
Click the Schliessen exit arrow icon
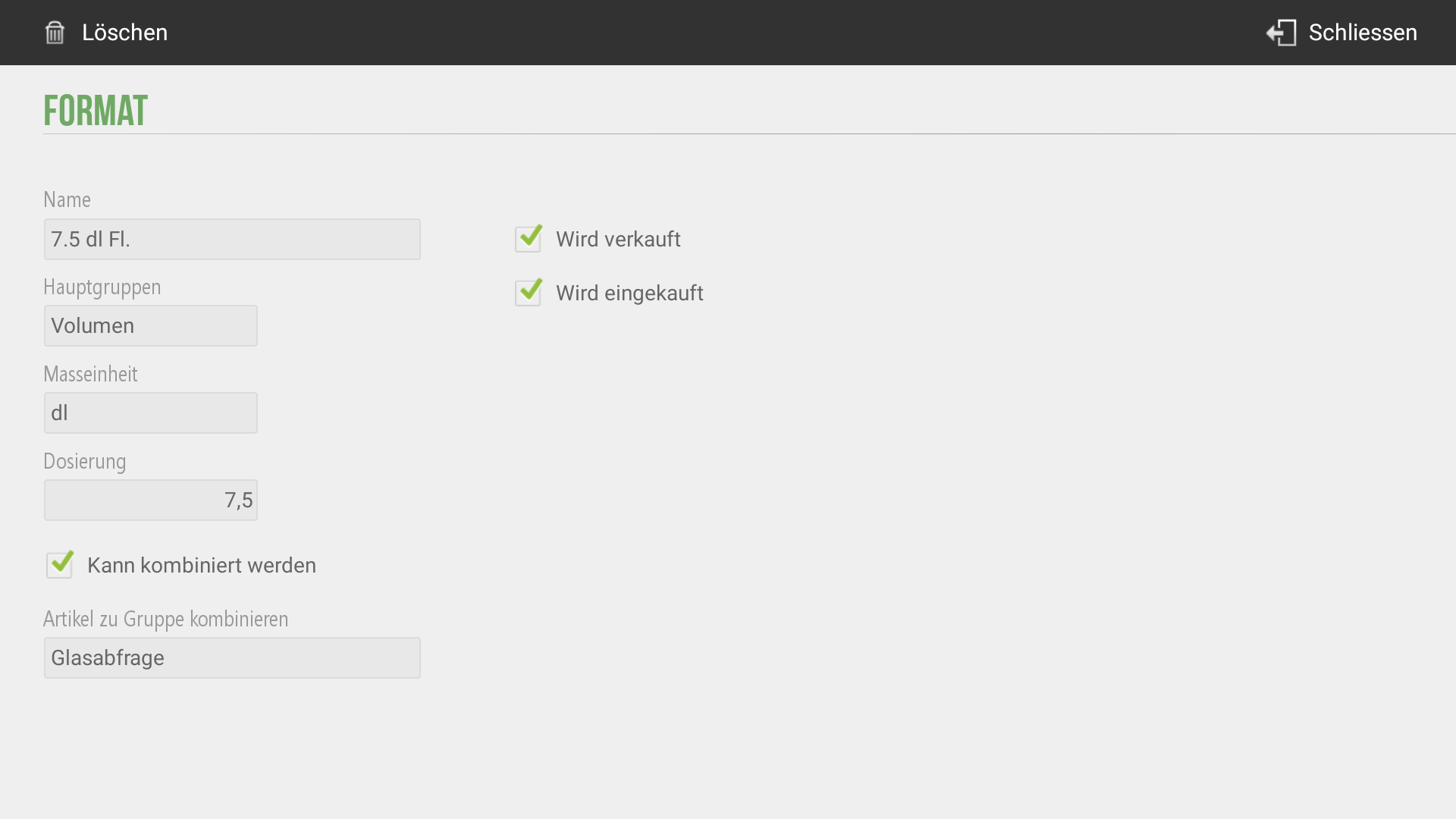click(1281, 33)
